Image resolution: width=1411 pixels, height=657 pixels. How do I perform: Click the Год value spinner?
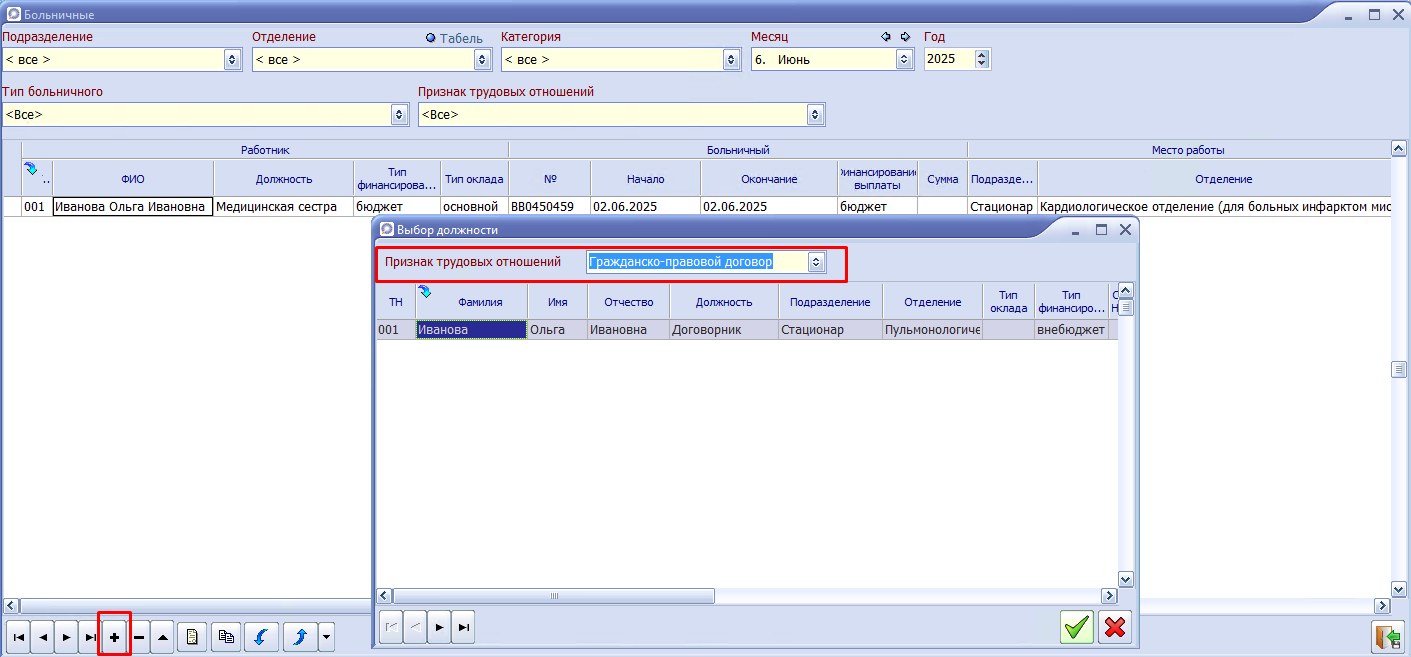pyautogui.click(x=981, y=60)
